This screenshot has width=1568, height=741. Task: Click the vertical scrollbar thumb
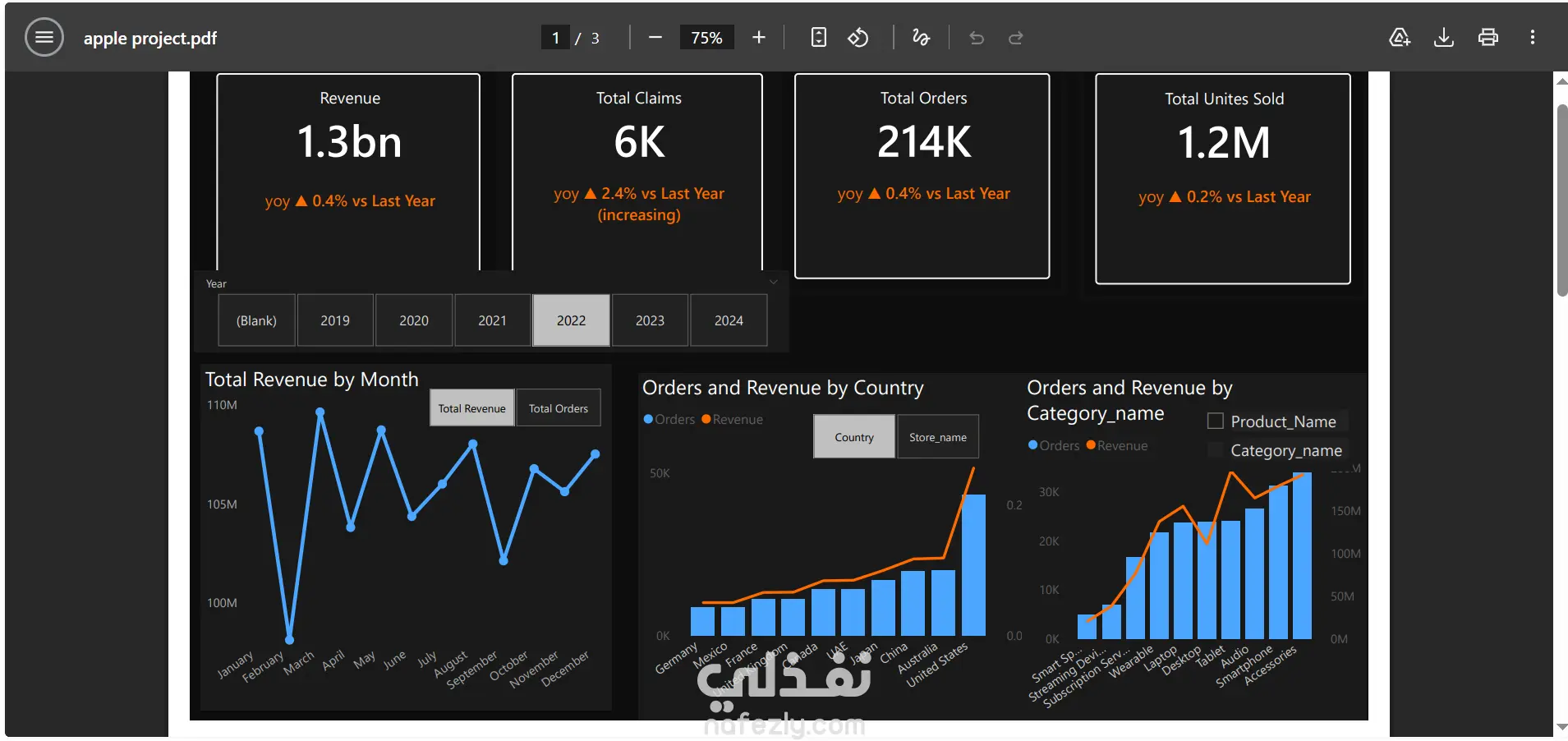[x=1561, y=200]
